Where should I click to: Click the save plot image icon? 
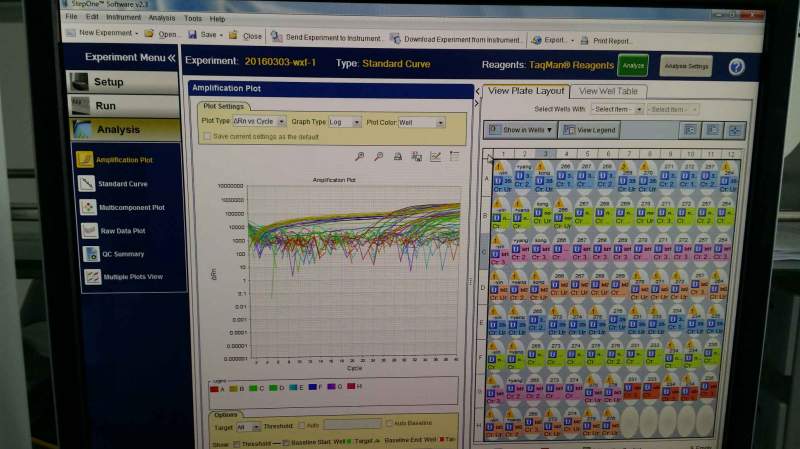[417, 157]
